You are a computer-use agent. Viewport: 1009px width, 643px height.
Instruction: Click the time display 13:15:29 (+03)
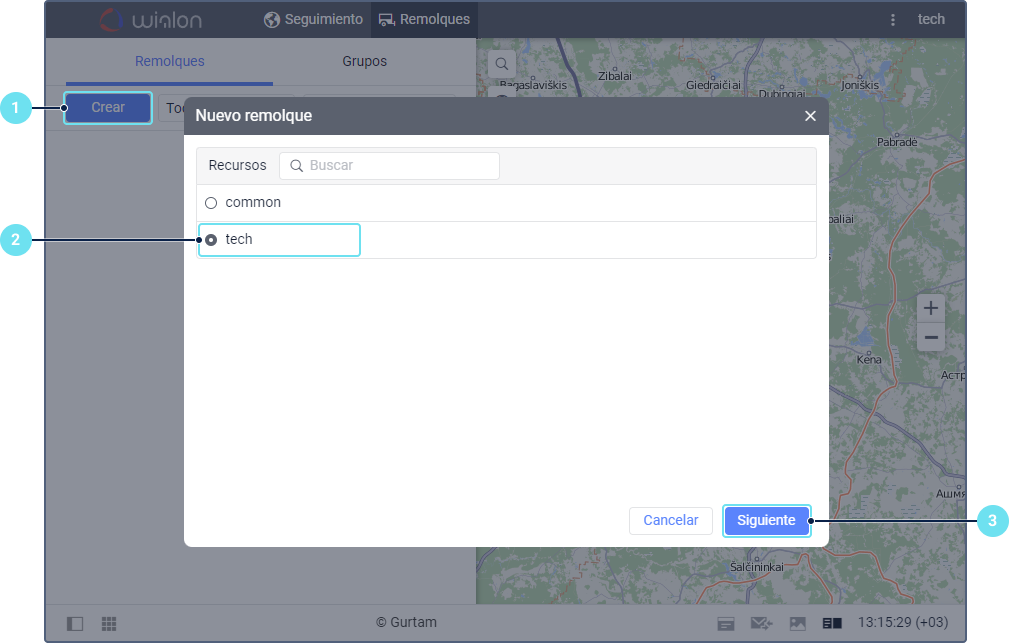[x=903, y=622]
